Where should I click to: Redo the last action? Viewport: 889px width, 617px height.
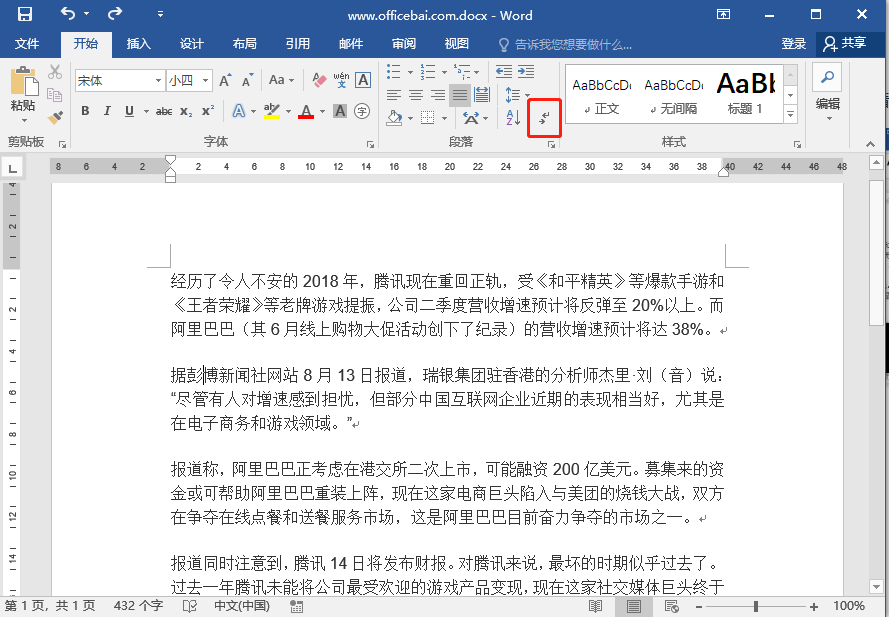[115, 14]
